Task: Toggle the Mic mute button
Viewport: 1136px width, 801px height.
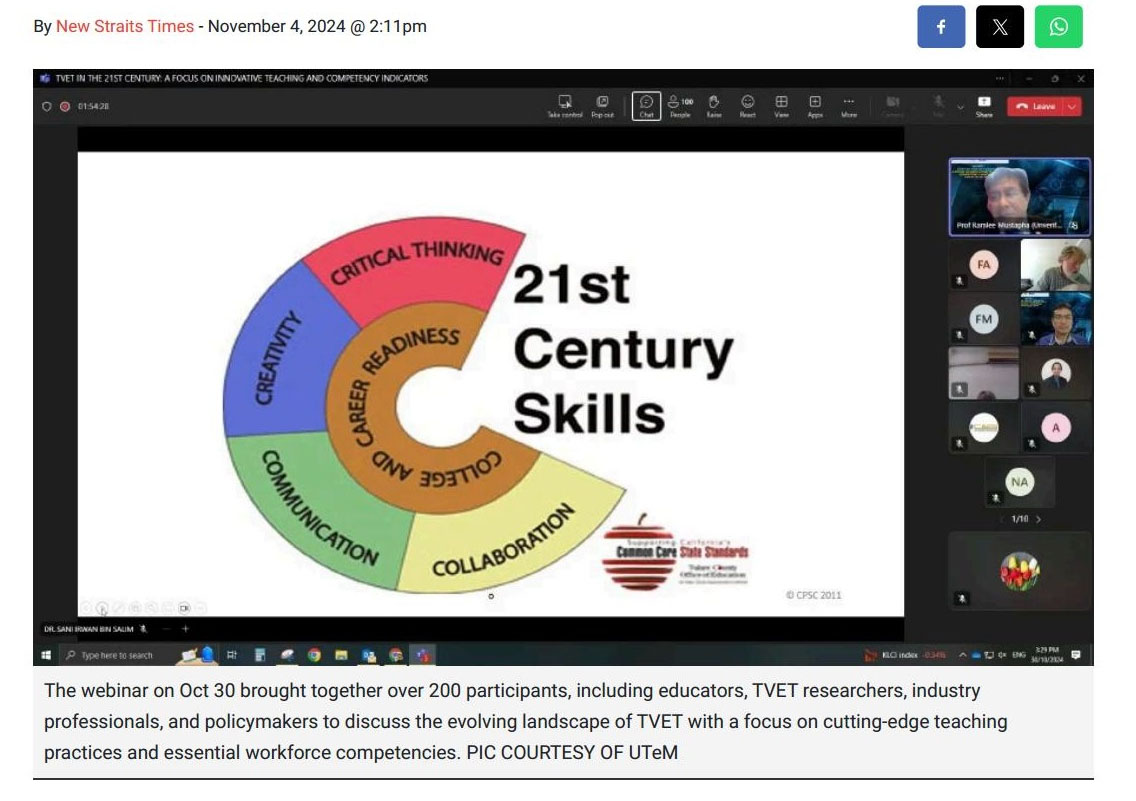Action: (x=939, y=104)
